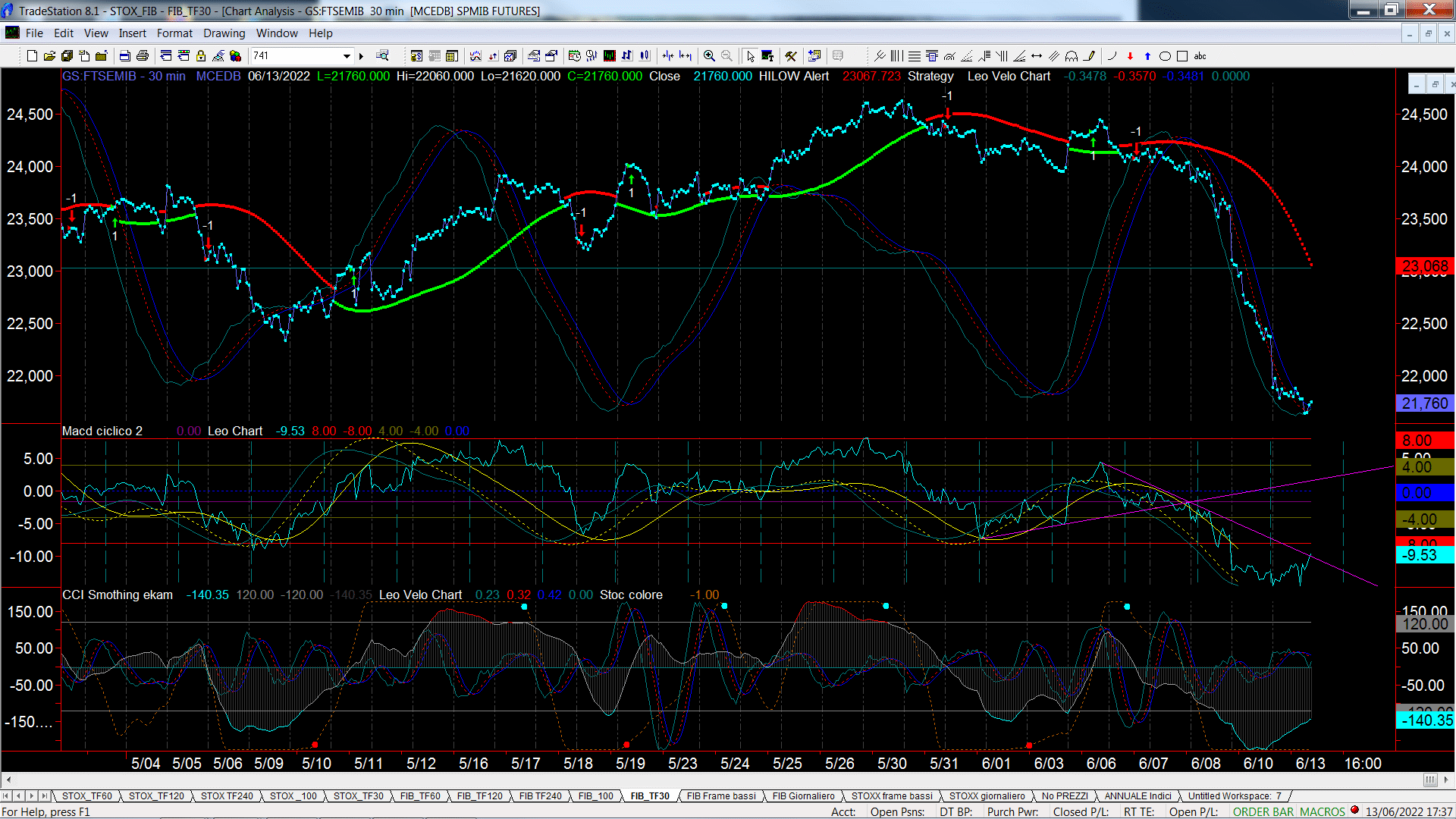The image size is (1456, 819).
Task: Click the 'Macd ciclico 2' indicator label
Action: pyautogui.click(x=102, y=431)
